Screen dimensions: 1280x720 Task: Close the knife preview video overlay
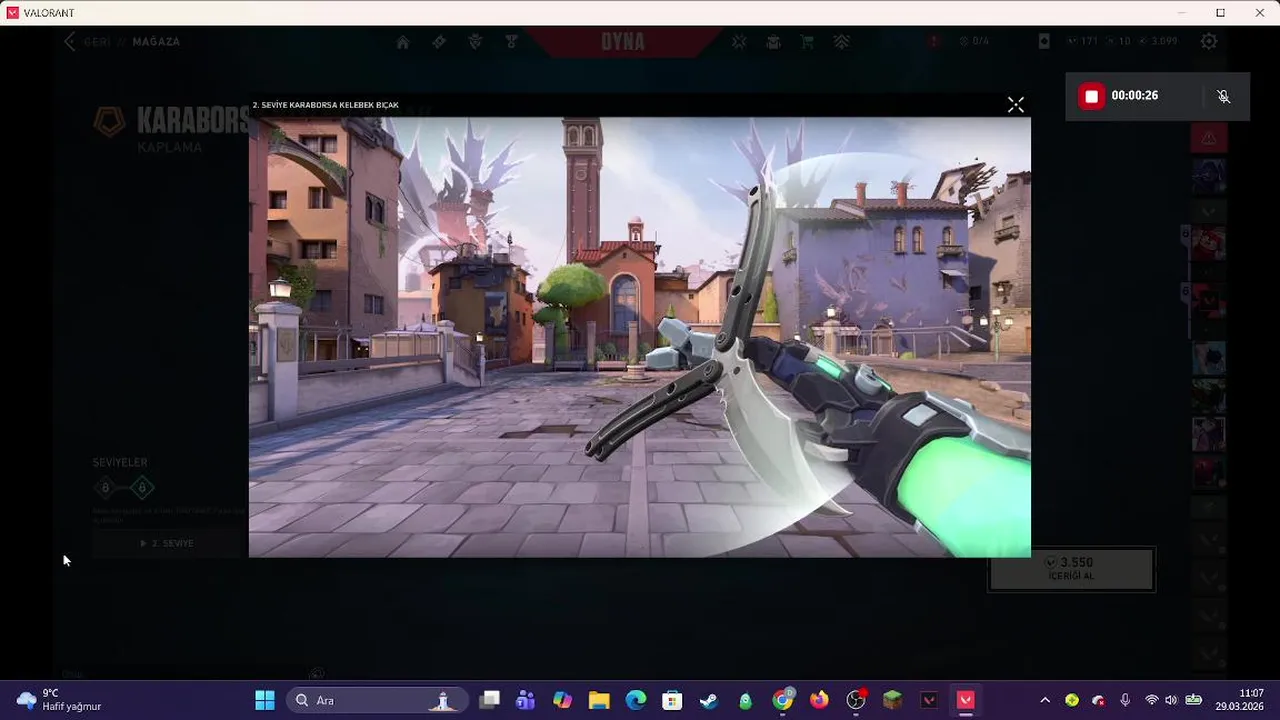coord(1015,104)
